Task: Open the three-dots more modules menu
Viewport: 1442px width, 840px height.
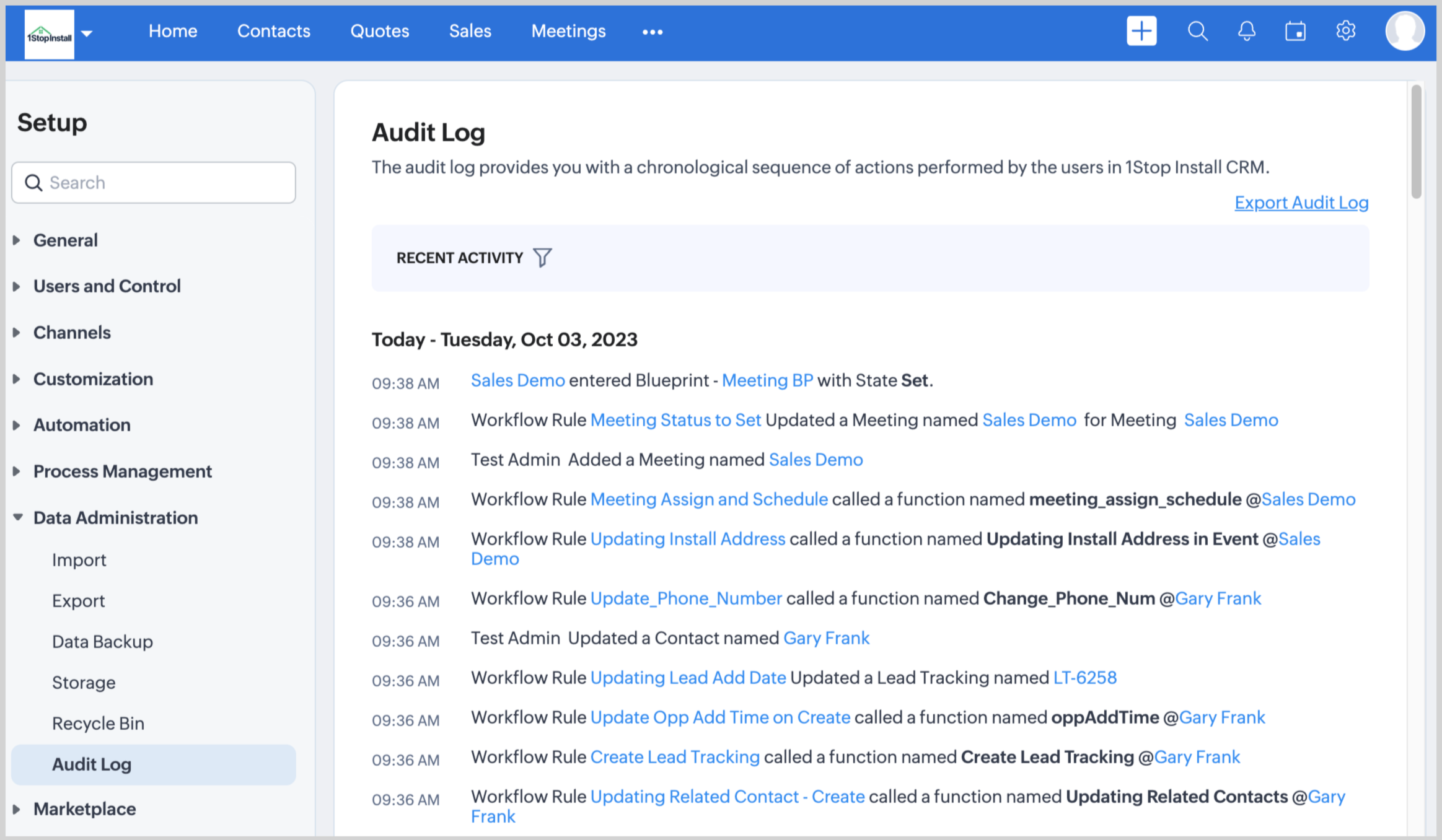Action: pos(652,32)
